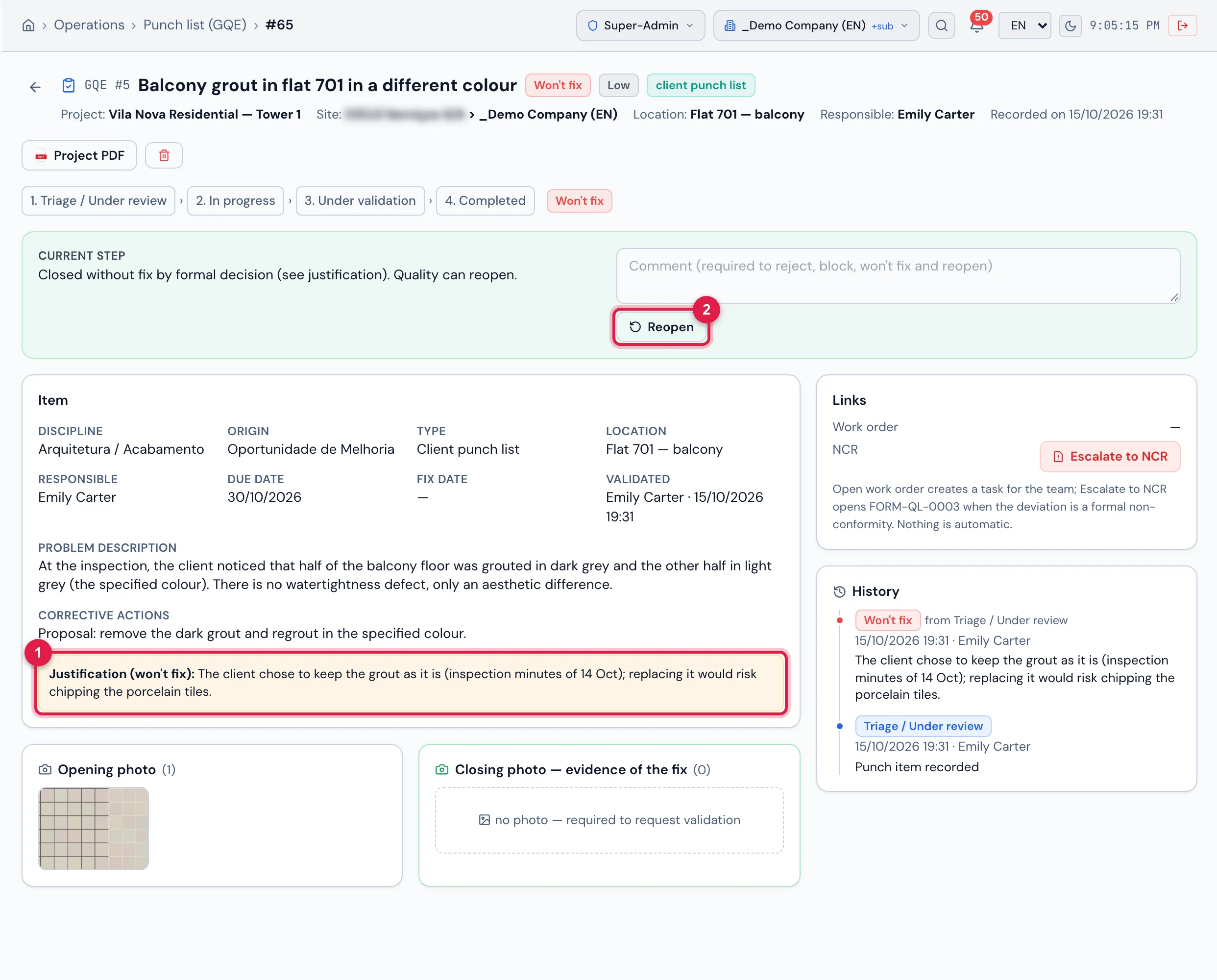
Task: Click the due date value 30/10/2026
Action: [x=264, y=497]
